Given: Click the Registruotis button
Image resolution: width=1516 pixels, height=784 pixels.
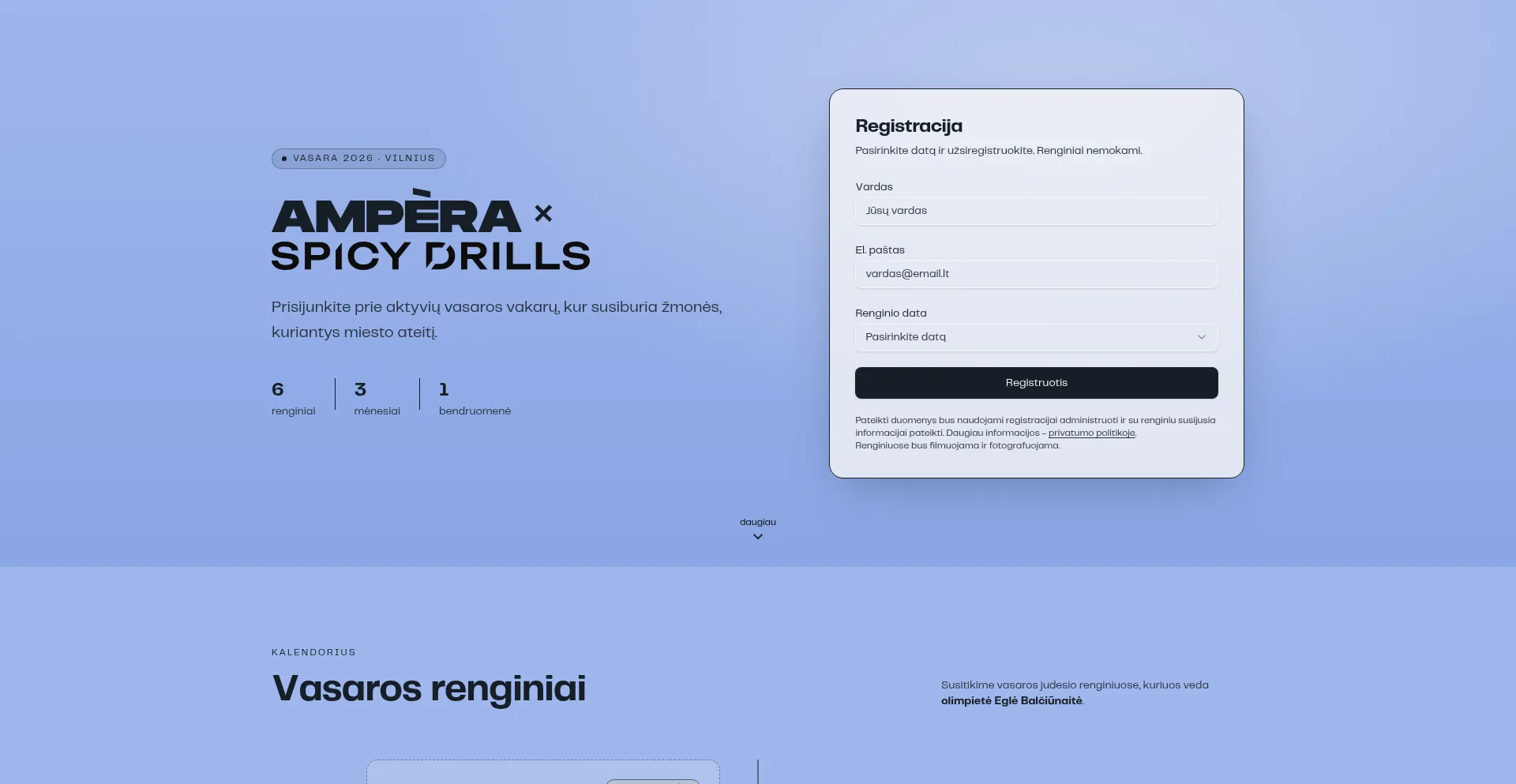Looking at the screenshot, I should pyautogui.click(x=1036, y=383).
